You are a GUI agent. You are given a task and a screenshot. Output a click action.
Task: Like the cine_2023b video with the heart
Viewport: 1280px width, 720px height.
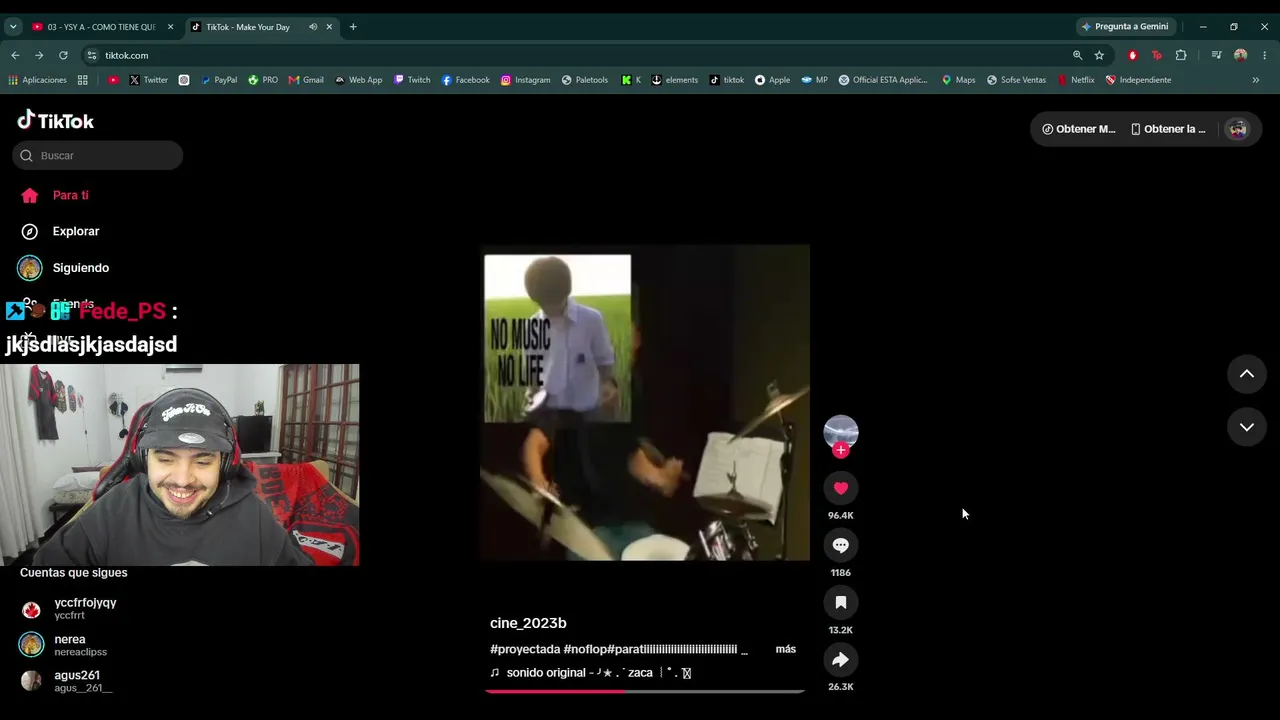(841, 488)
